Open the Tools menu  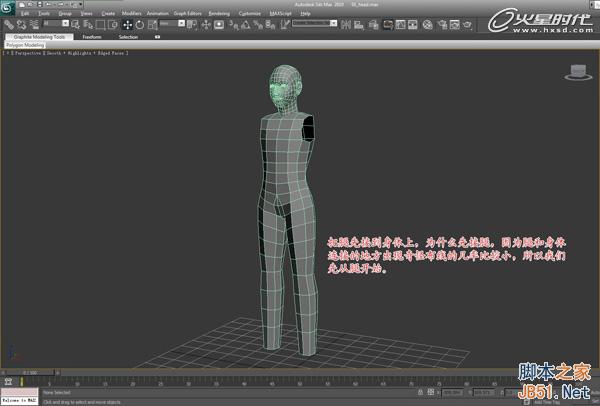click(x=44, y=13)
